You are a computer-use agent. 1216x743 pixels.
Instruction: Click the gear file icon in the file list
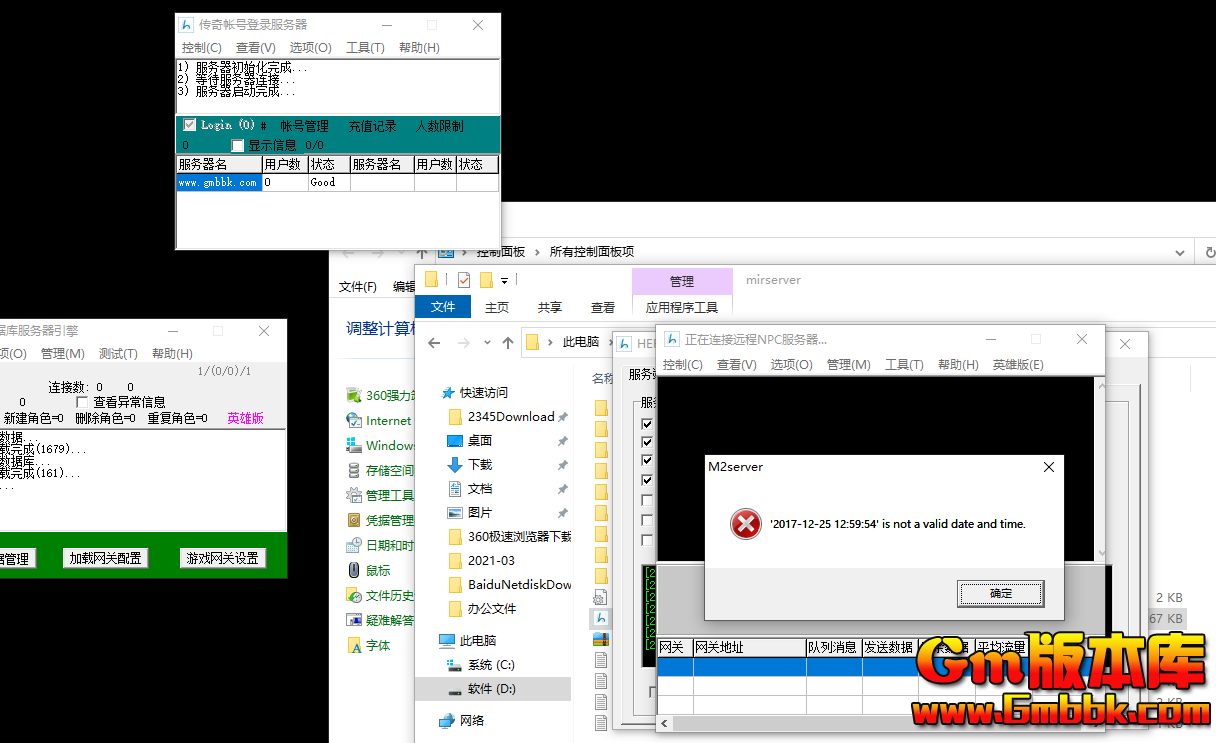(x=600, y=595)
